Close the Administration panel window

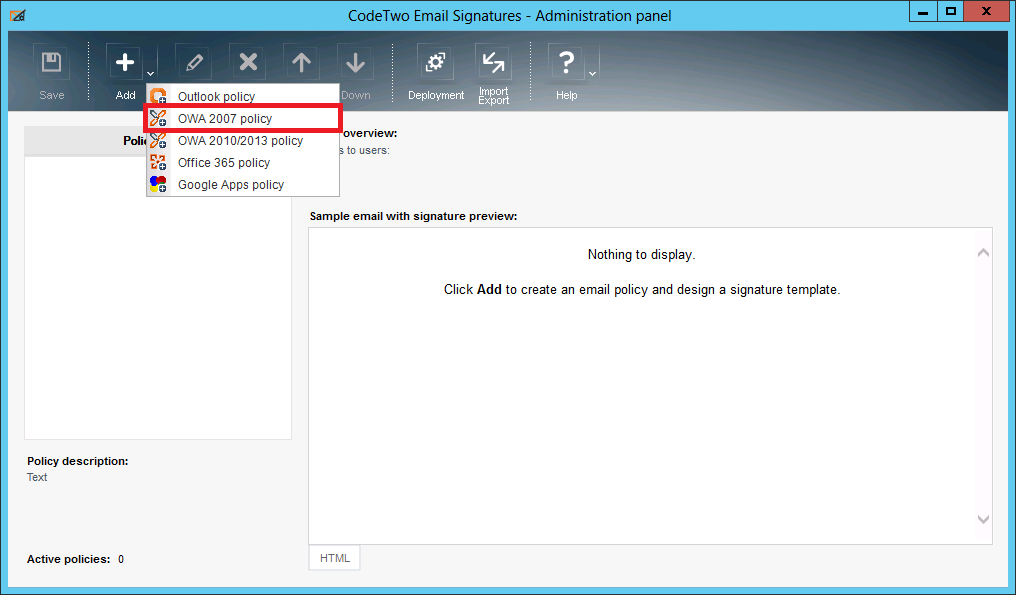click(x=986, y=12)
